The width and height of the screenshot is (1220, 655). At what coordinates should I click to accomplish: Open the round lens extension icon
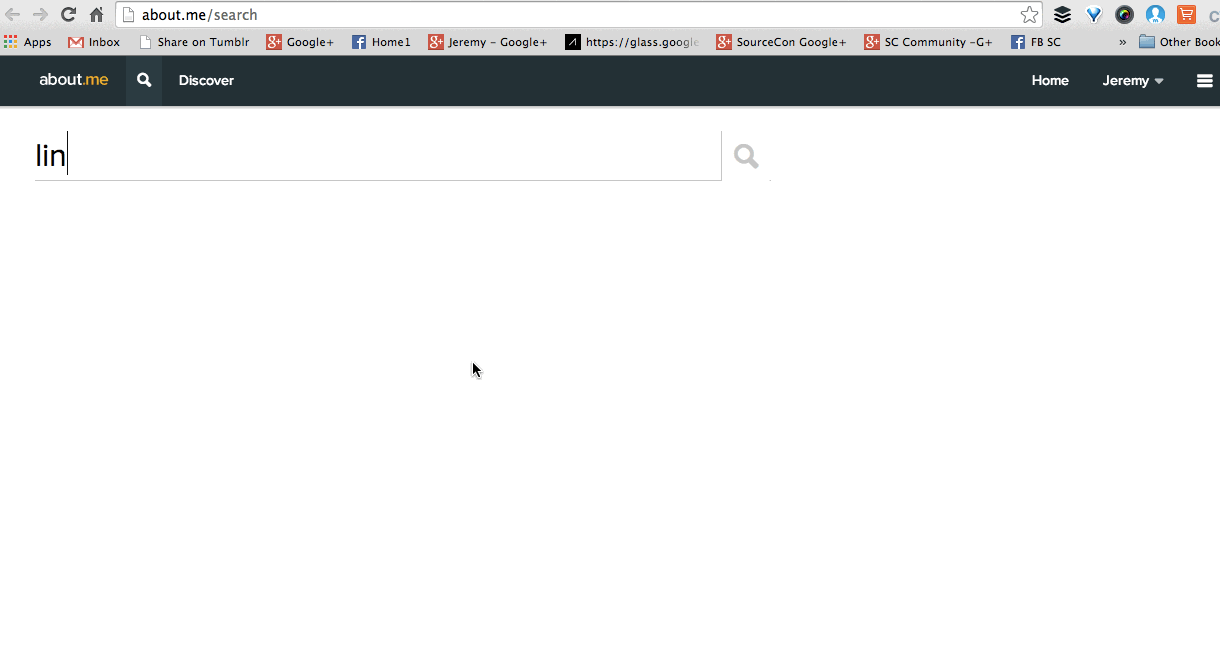tap(1125, 14)
